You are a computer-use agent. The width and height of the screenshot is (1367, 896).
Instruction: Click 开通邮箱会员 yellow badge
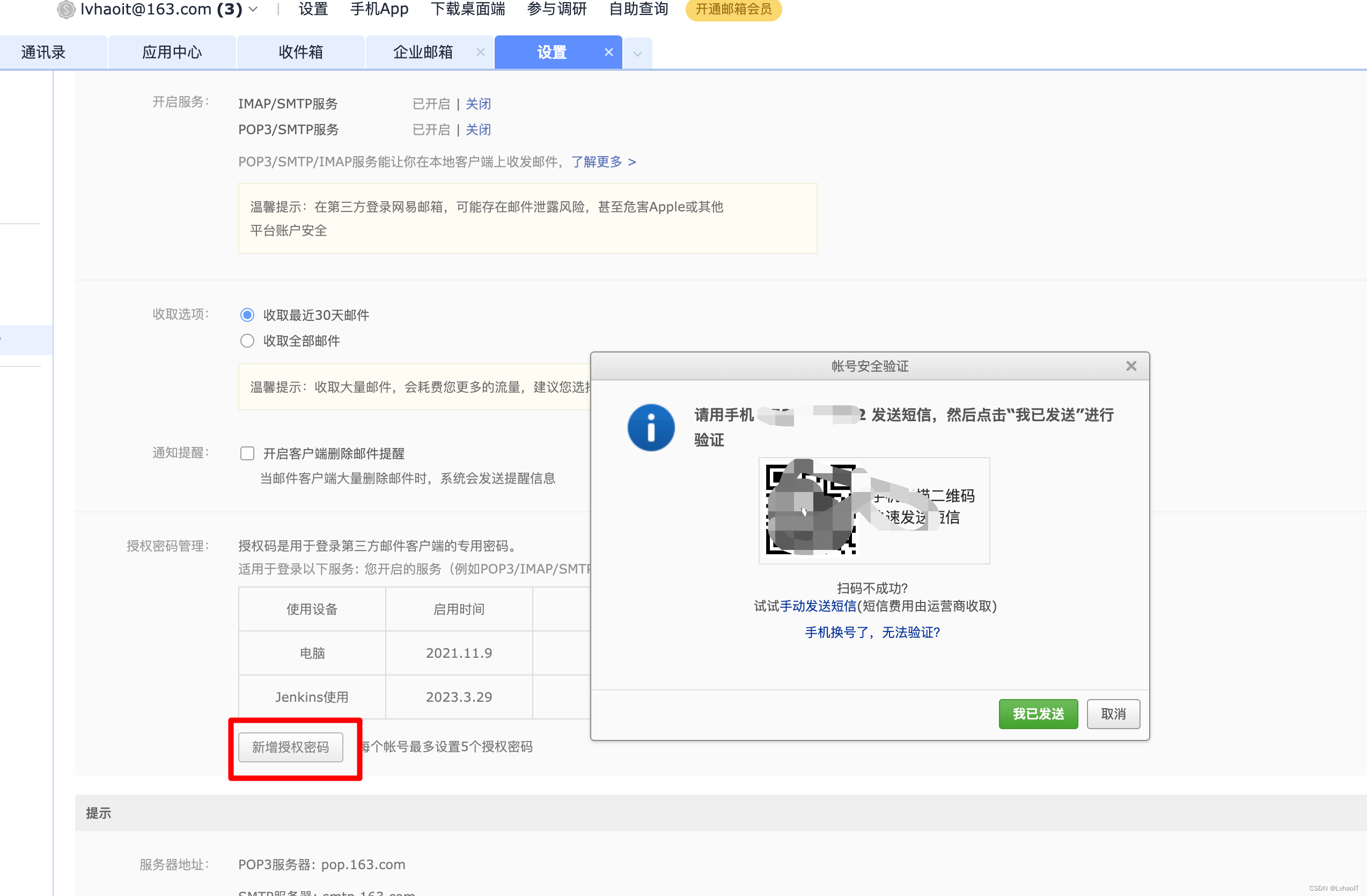(733, 9)
